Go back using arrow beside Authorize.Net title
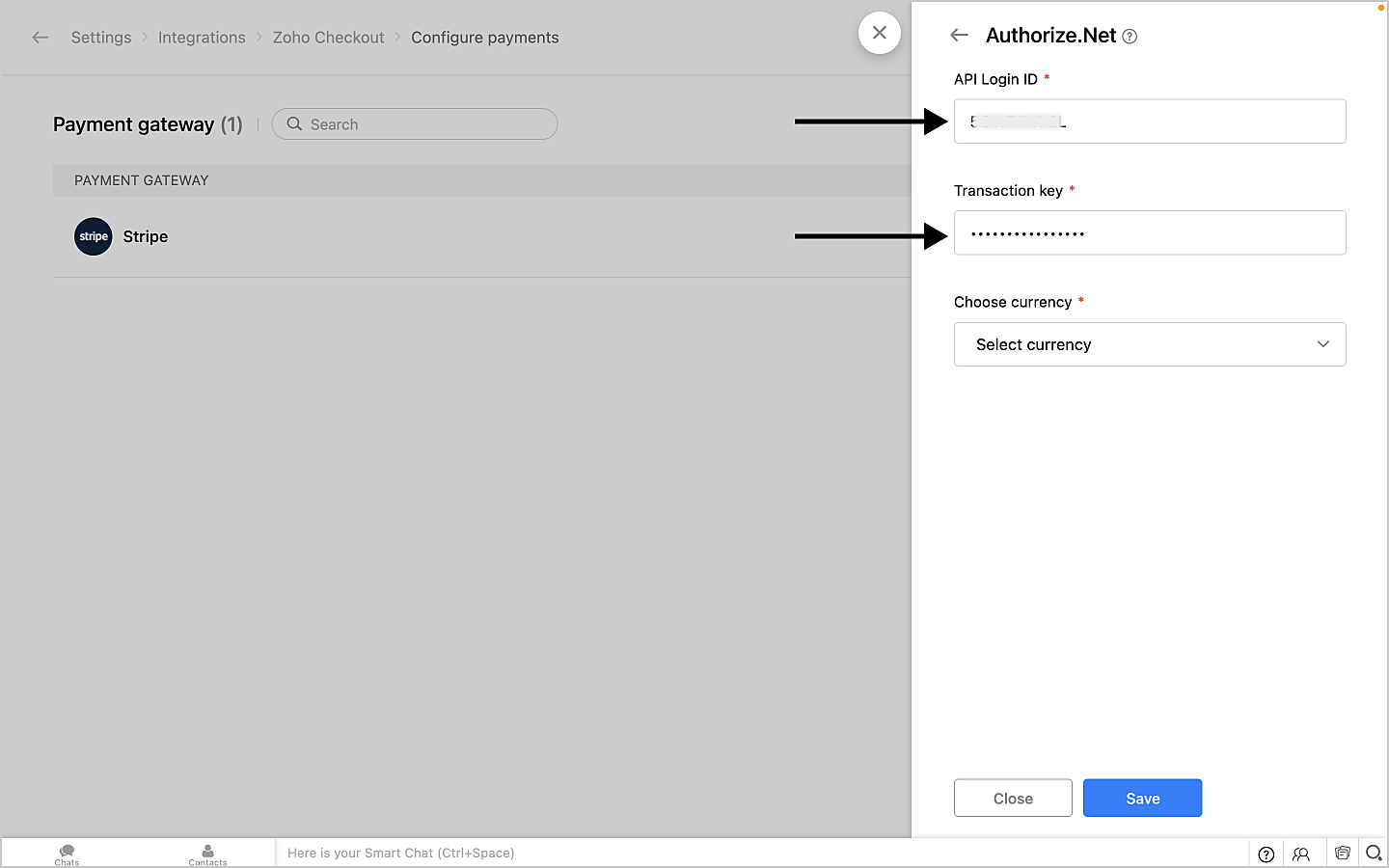Image resolution: width=1389 pixels, height=868 pixels. tap(959, 36)
